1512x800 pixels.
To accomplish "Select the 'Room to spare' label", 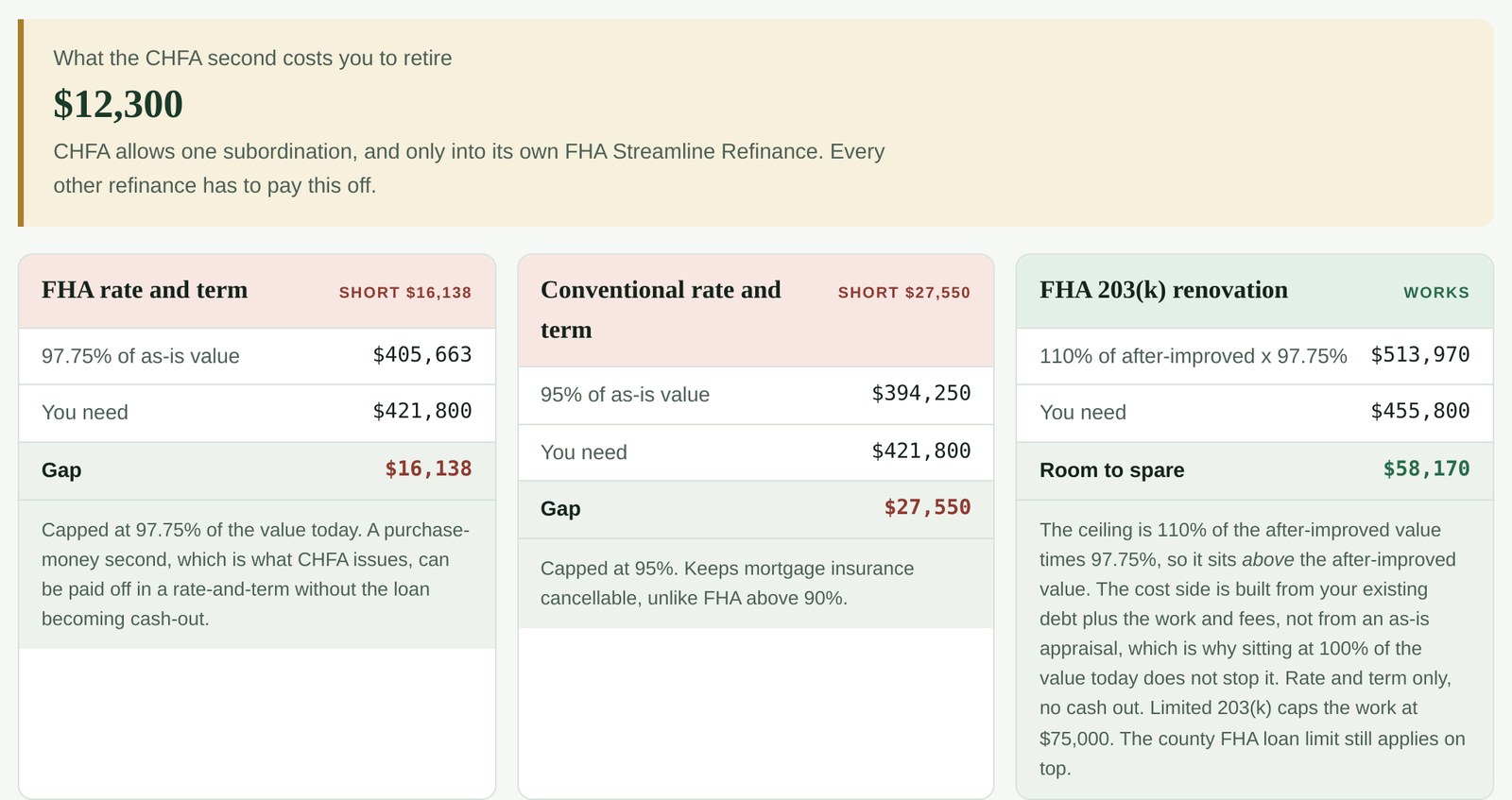I will click(x=1112, y=470).
